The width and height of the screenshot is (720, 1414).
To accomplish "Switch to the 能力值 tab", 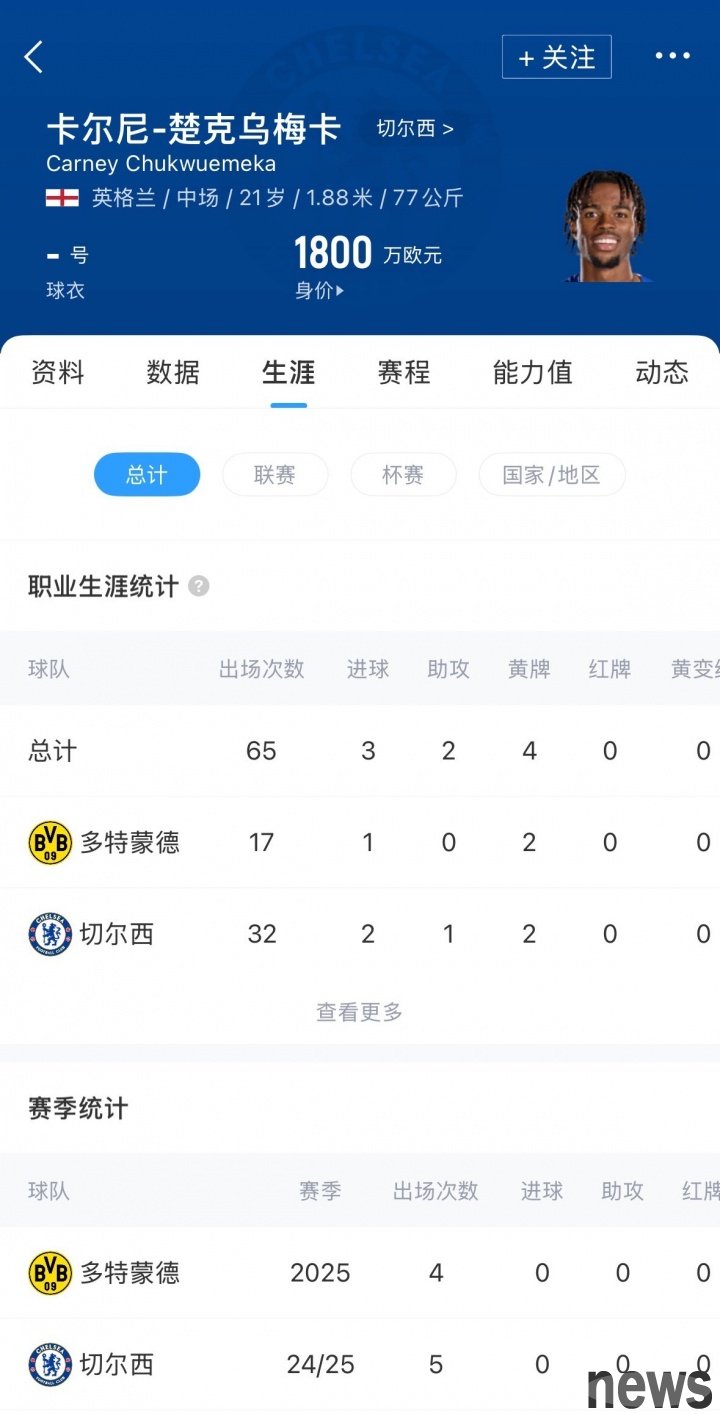I will tap(532, 372).
